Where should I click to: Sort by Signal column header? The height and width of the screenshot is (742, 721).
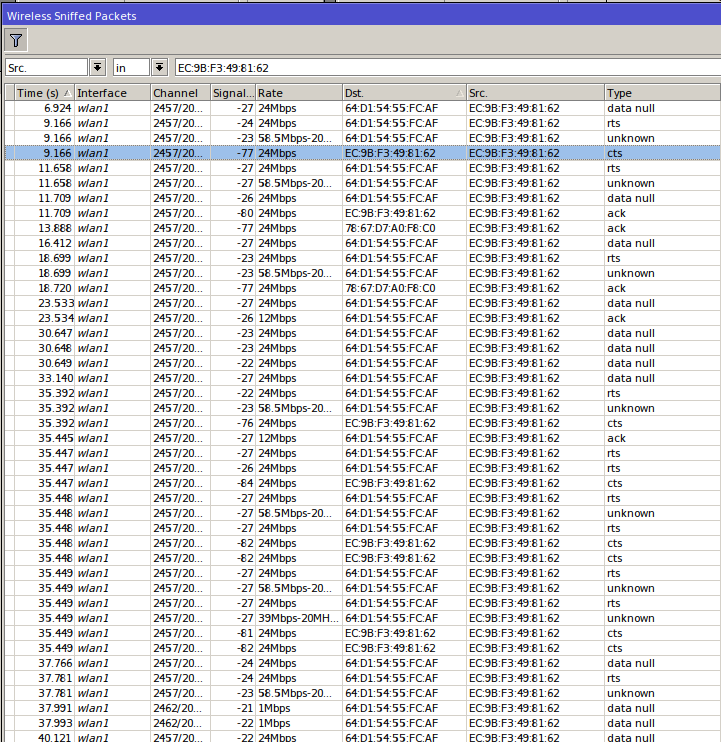point(233,93)
